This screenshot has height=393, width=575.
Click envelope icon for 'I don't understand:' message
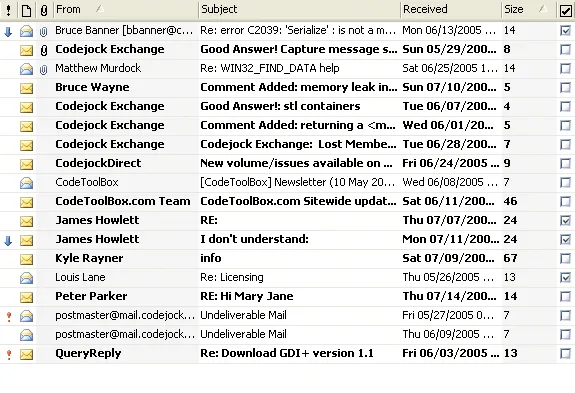(26, 240)
